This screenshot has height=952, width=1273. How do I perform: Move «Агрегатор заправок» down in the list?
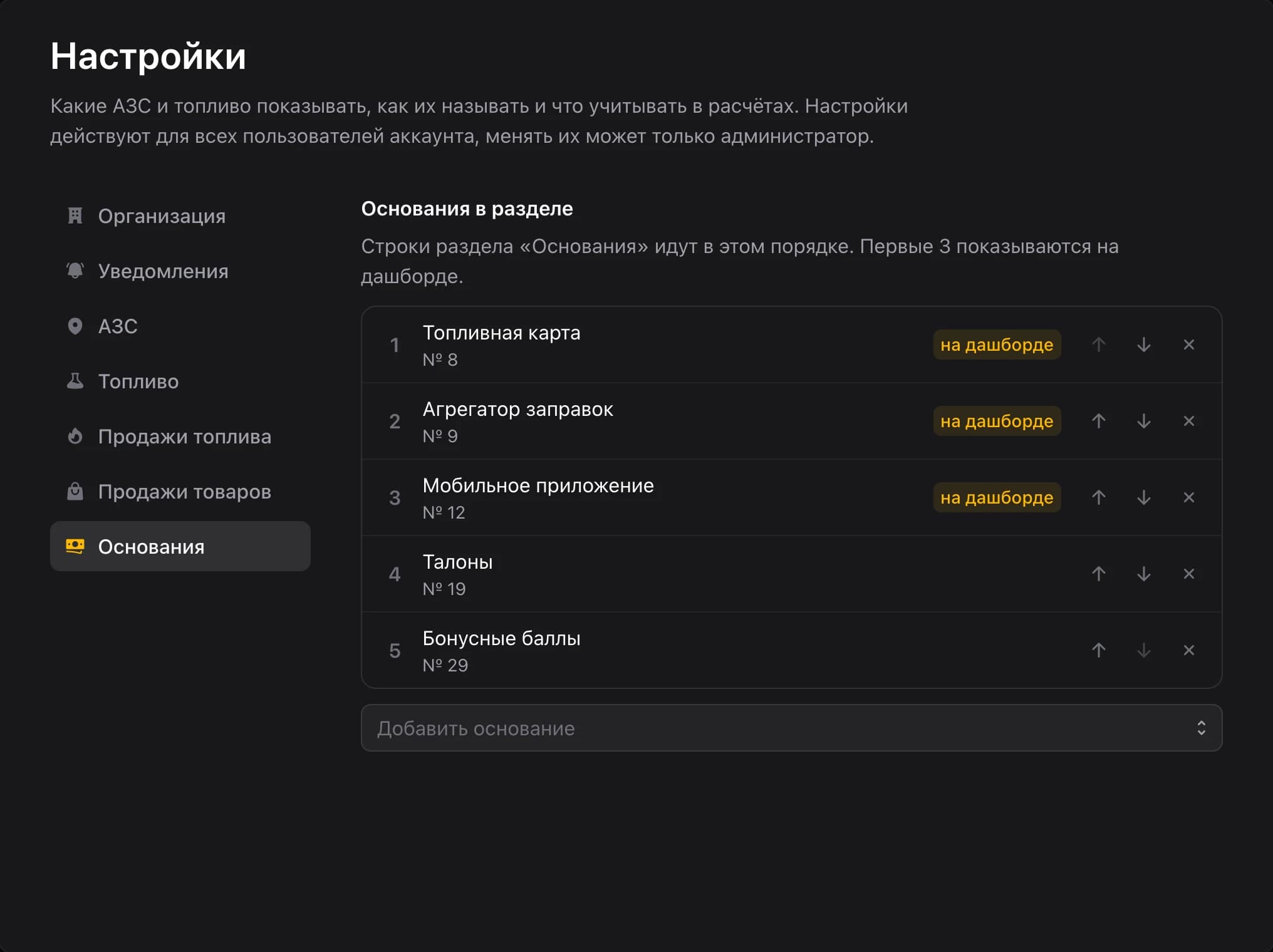(x=1143, y=421)
